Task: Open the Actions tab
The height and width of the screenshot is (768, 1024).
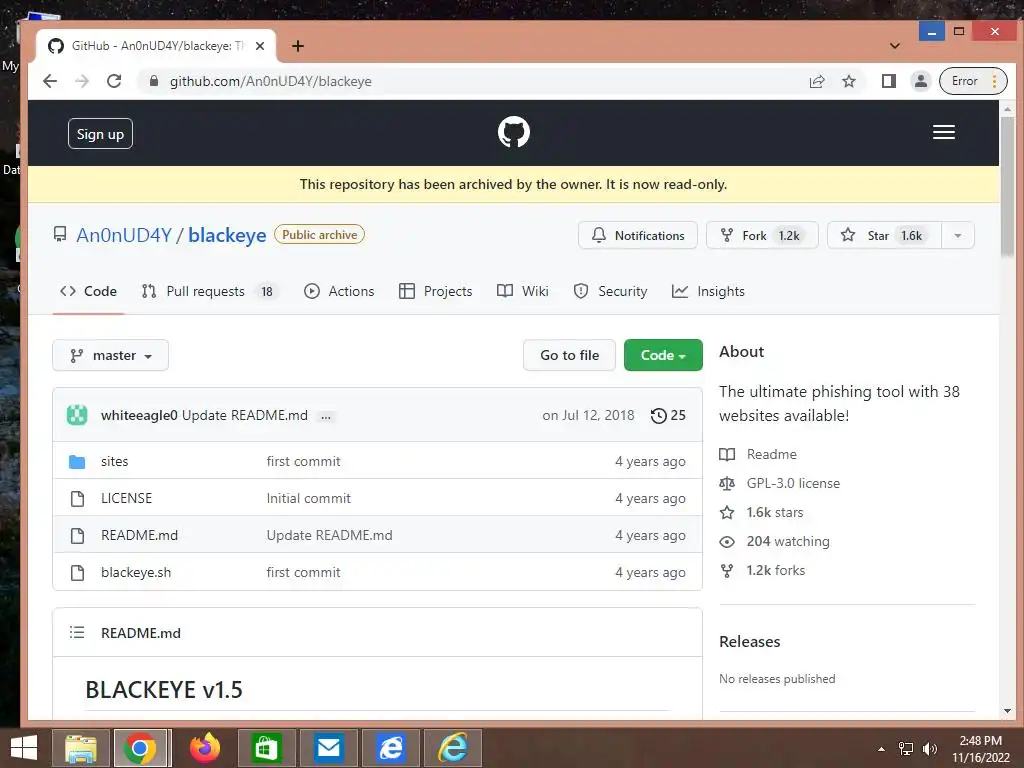Action: tap(339, 291)
